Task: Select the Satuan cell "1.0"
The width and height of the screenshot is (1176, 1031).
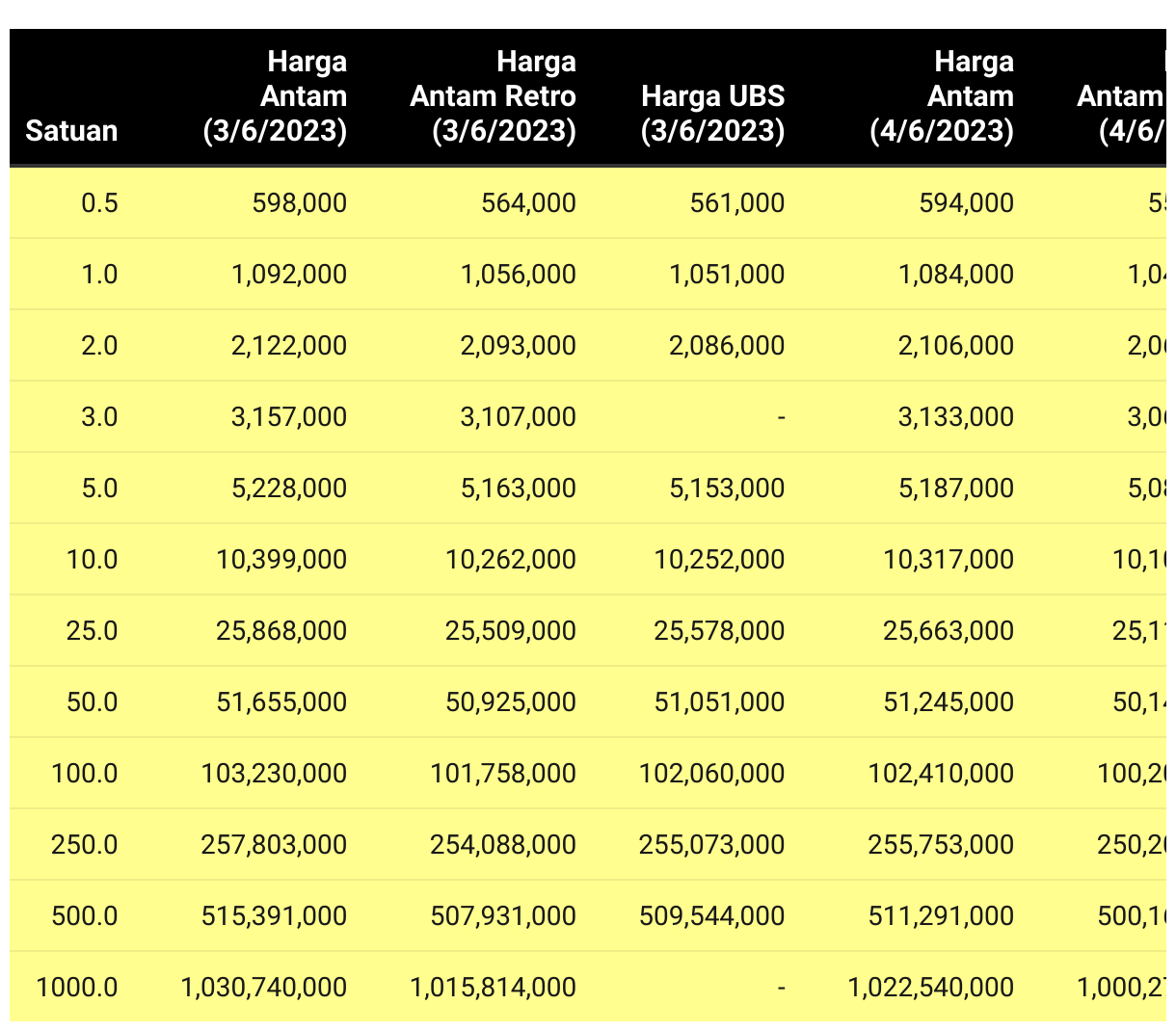Action: pyautogui.click(x=99, y=274)
